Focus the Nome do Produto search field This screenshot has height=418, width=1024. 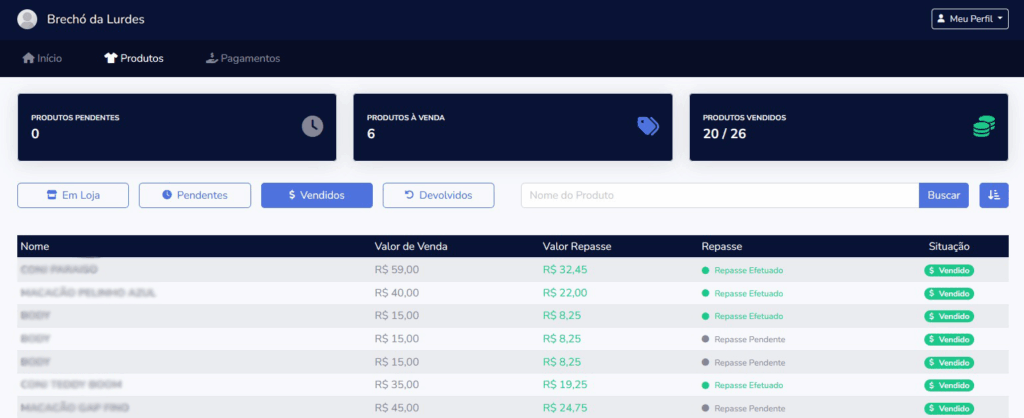(719, 195)
